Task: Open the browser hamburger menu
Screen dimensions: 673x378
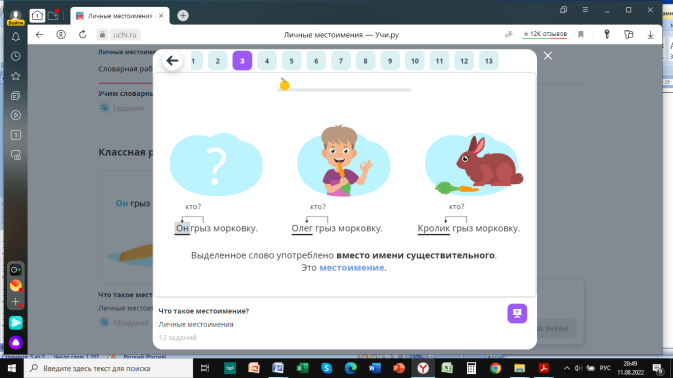Action: pos(585,10)
